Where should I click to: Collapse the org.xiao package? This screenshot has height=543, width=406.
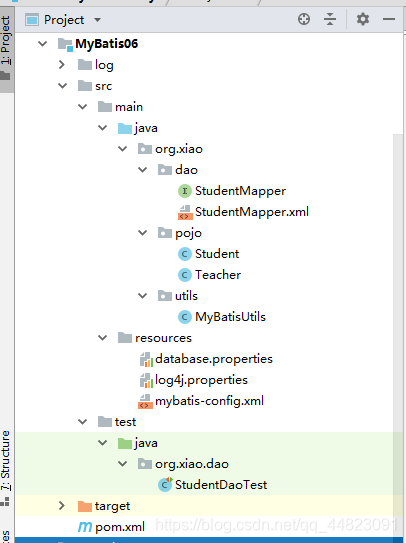(123, 149)
